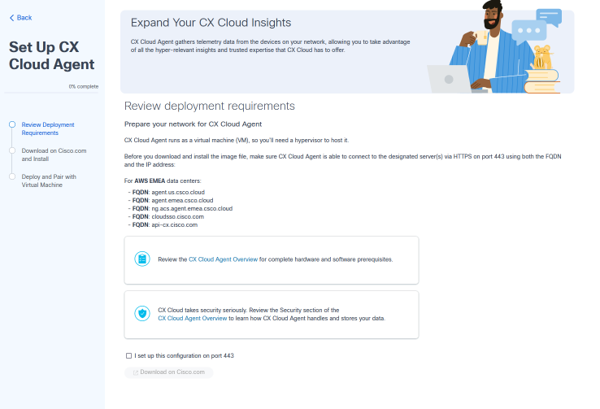Go back using the Back link
This screenshot has height=409, width=600.
tap(21, 18)
